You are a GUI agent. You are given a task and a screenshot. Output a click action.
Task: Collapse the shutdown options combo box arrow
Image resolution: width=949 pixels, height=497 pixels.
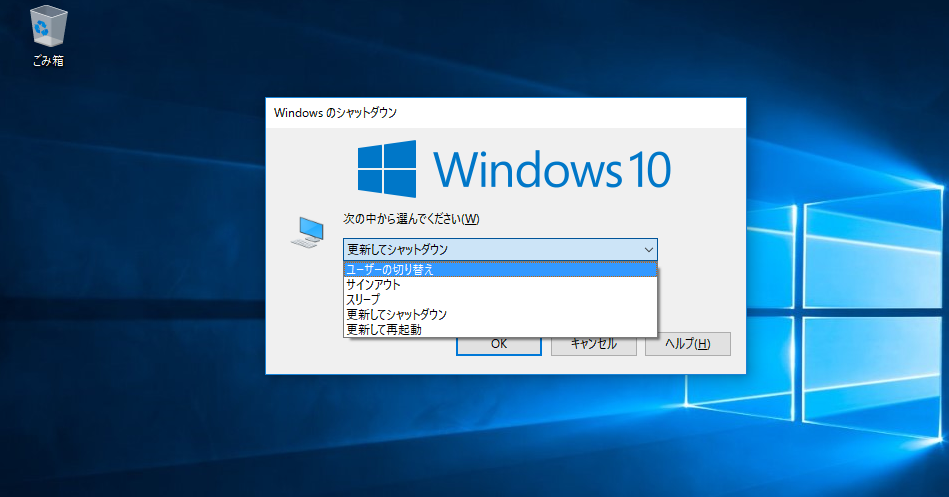tap(648, 249)
